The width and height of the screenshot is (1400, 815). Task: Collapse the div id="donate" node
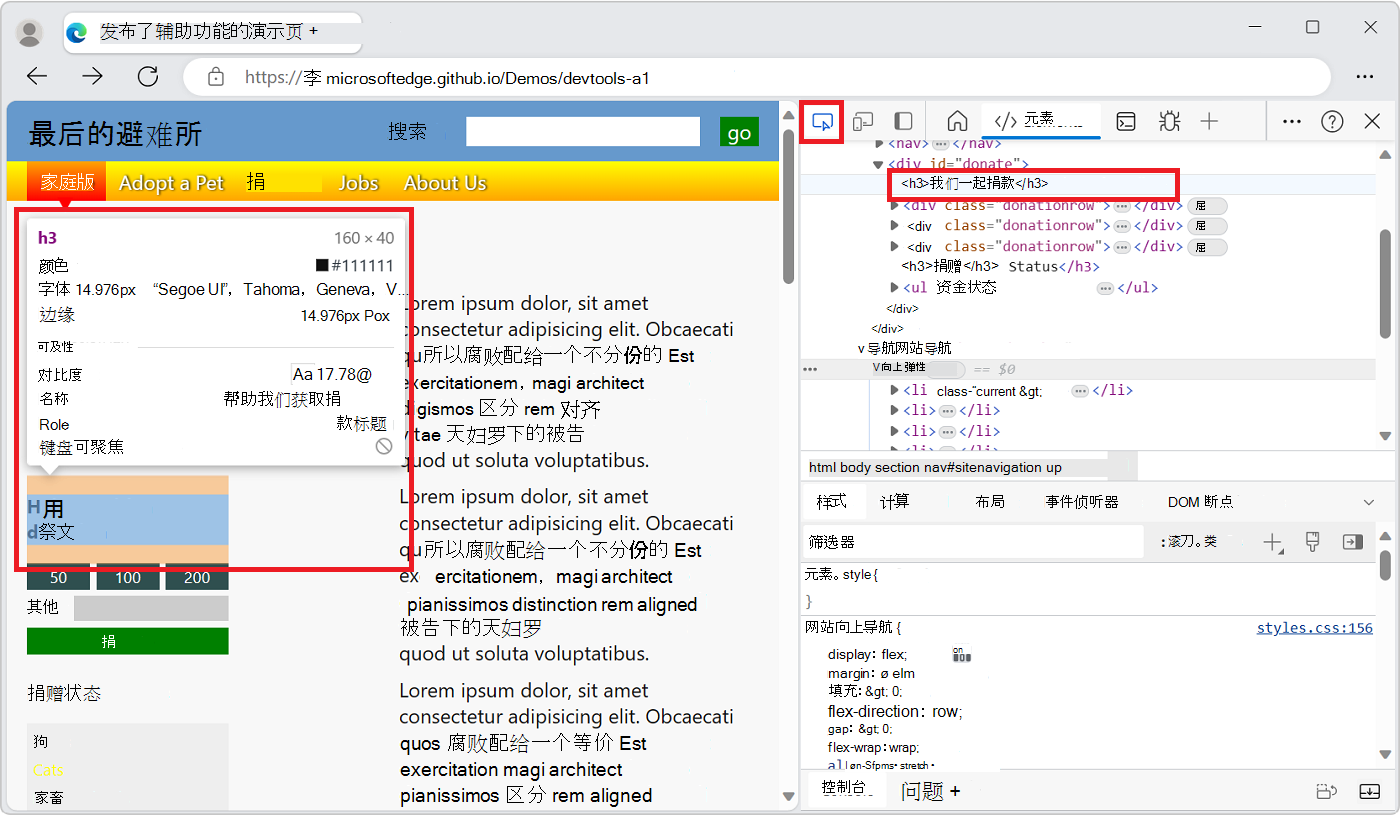879,164
